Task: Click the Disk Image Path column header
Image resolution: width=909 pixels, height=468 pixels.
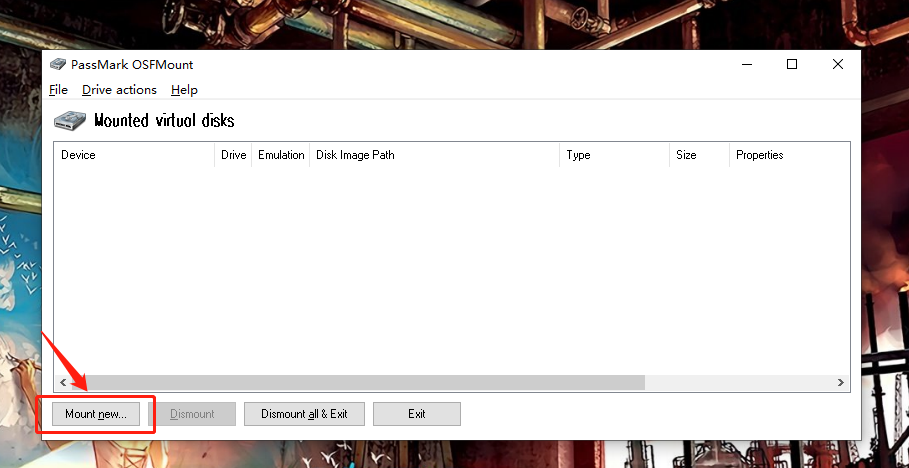Action: tap(434, 155)
